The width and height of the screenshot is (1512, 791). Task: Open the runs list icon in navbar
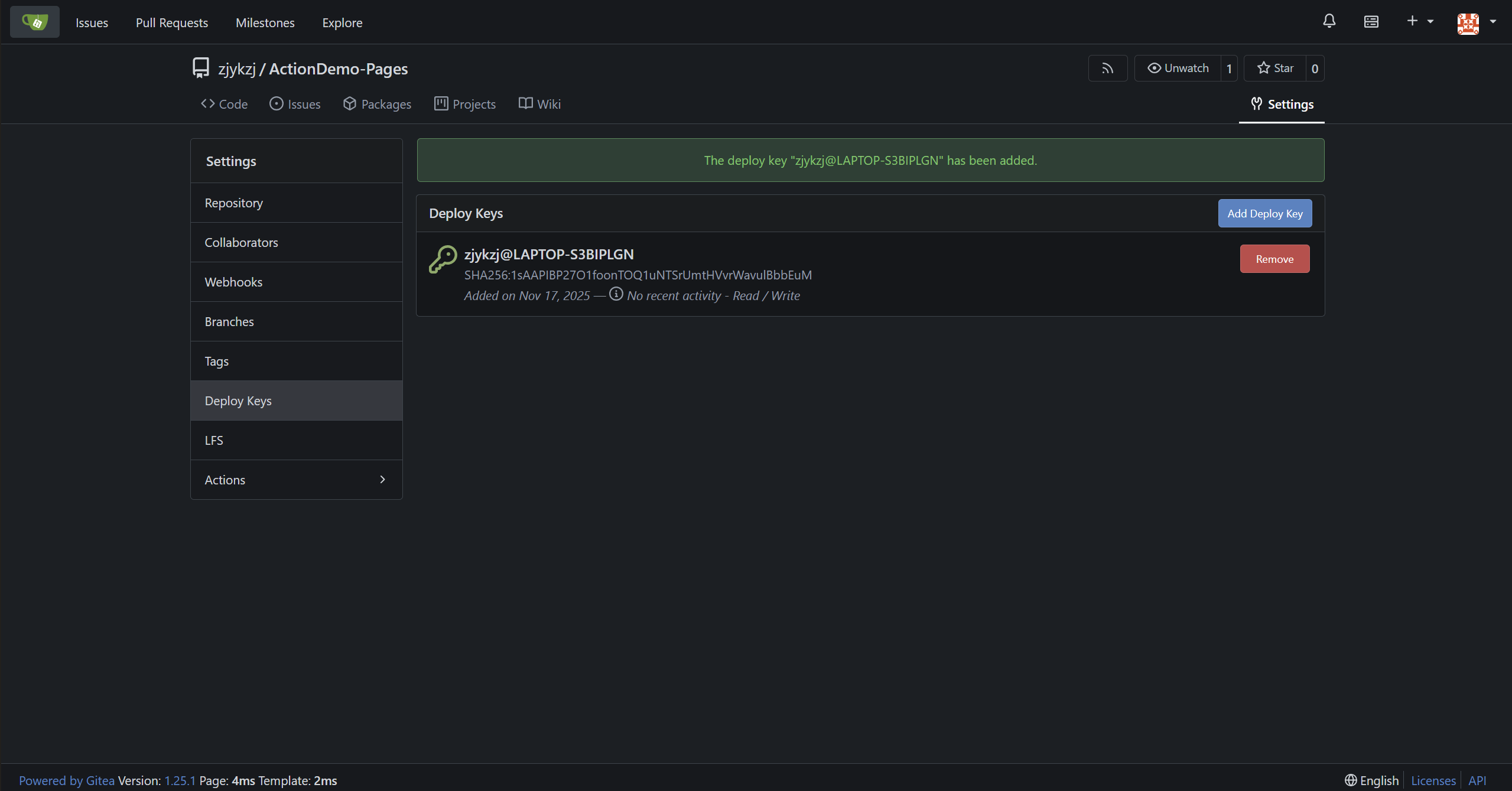coord(1371,22)
